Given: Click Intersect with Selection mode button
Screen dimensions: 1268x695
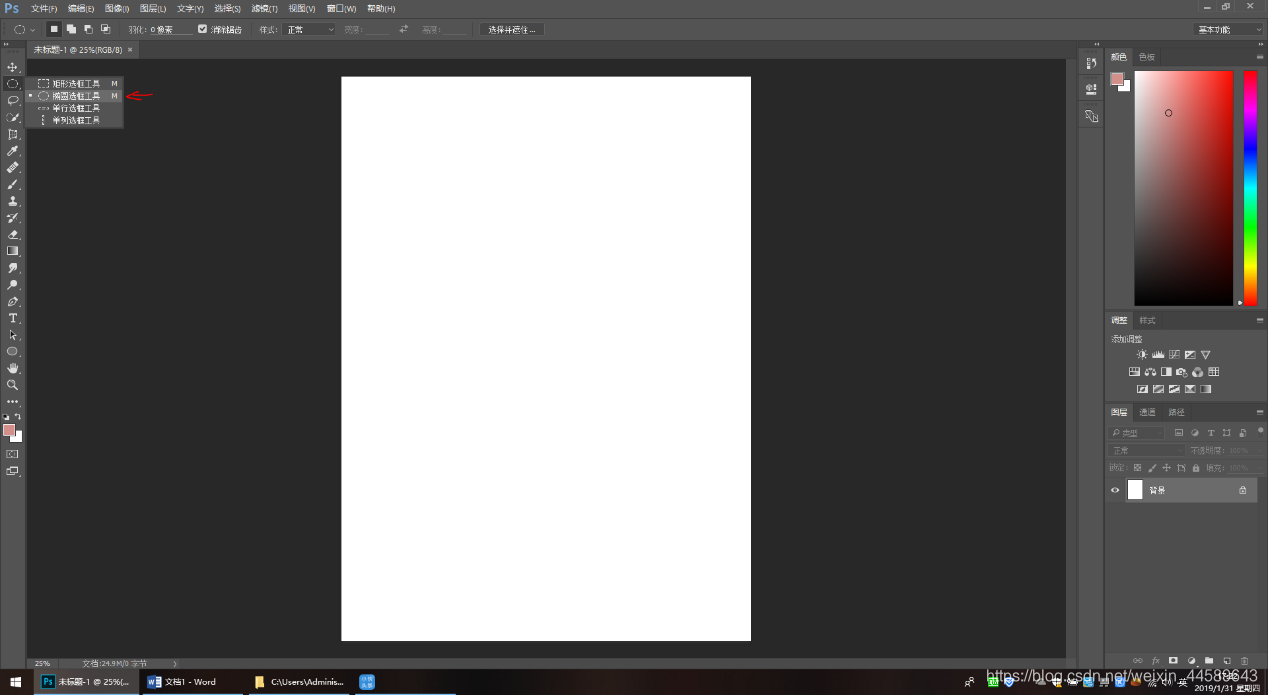Looking at the screenshot, I should coord(105,29).
